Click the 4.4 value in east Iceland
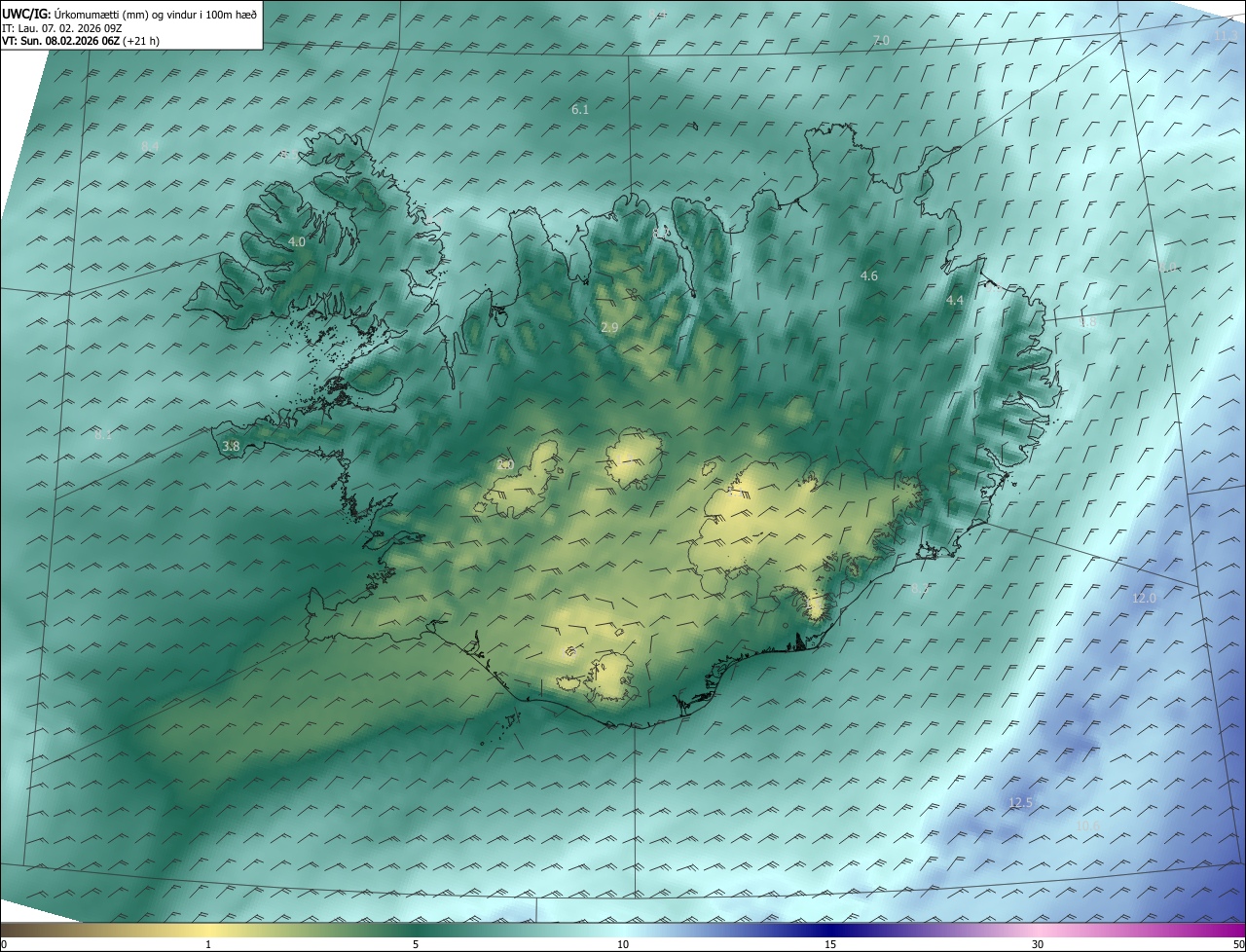This screenshot has height=952, width=1246. pos(955,301)
